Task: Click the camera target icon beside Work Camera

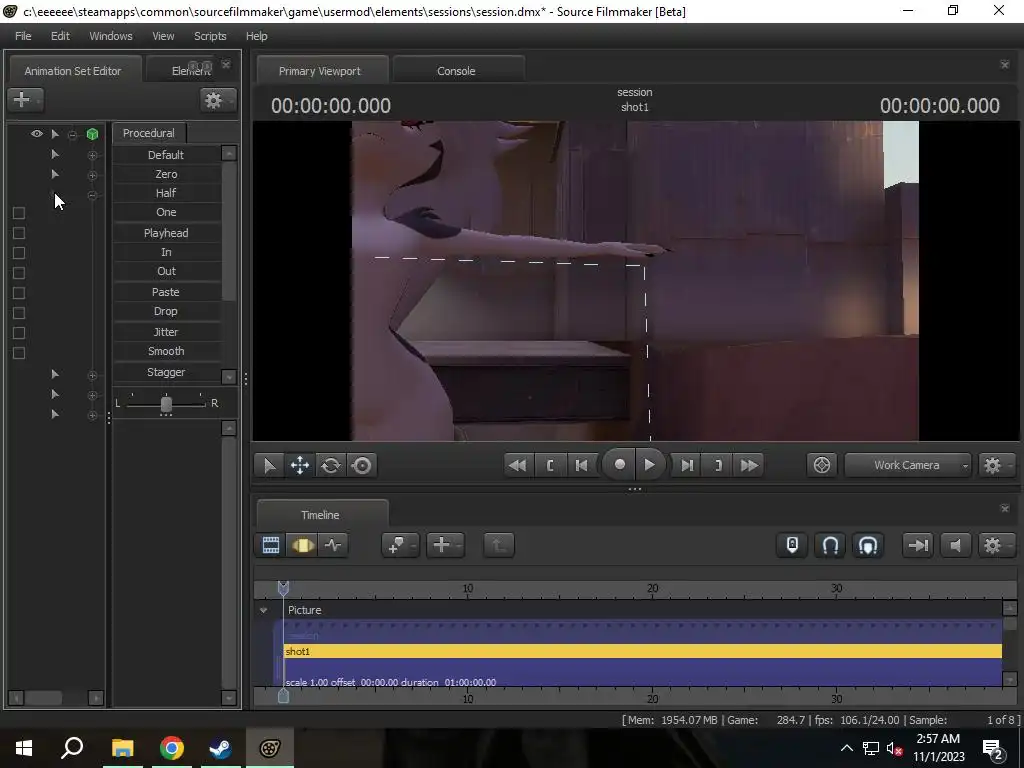Action: point(822,465)
